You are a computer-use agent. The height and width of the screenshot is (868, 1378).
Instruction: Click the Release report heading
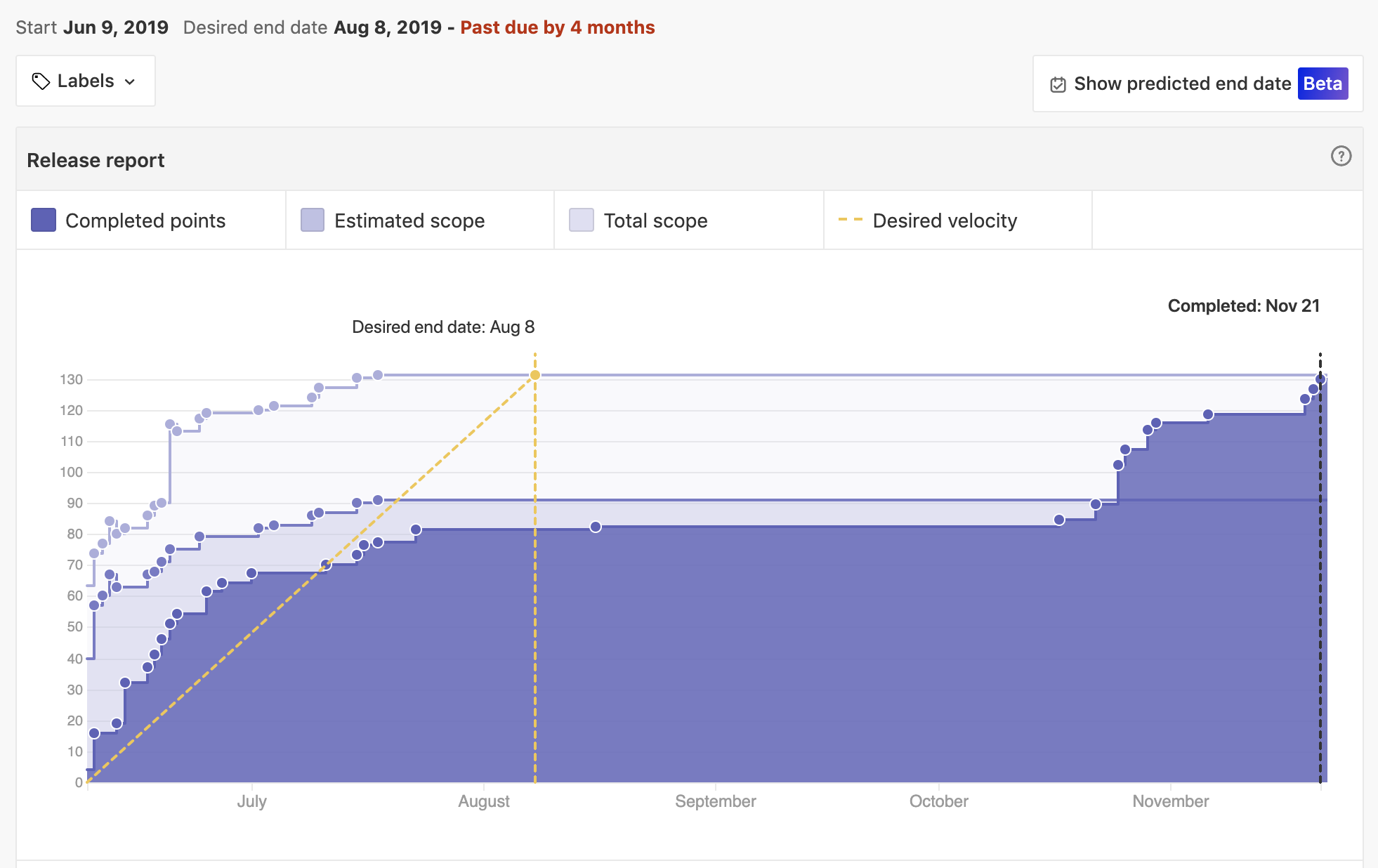coord(96,160)
